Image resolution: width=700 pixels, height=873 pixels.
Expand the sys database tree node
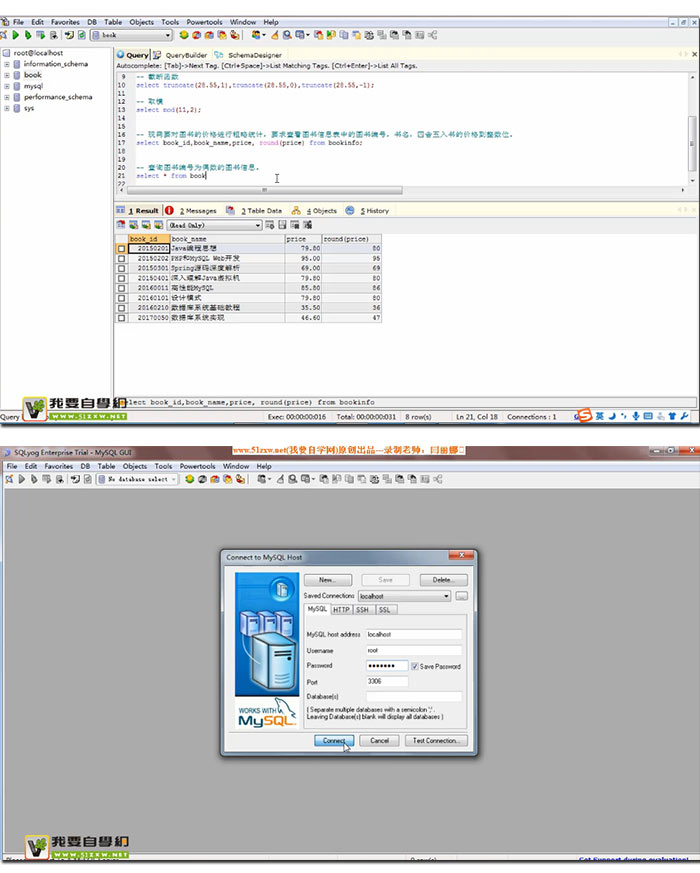click(x=7, y=108)
